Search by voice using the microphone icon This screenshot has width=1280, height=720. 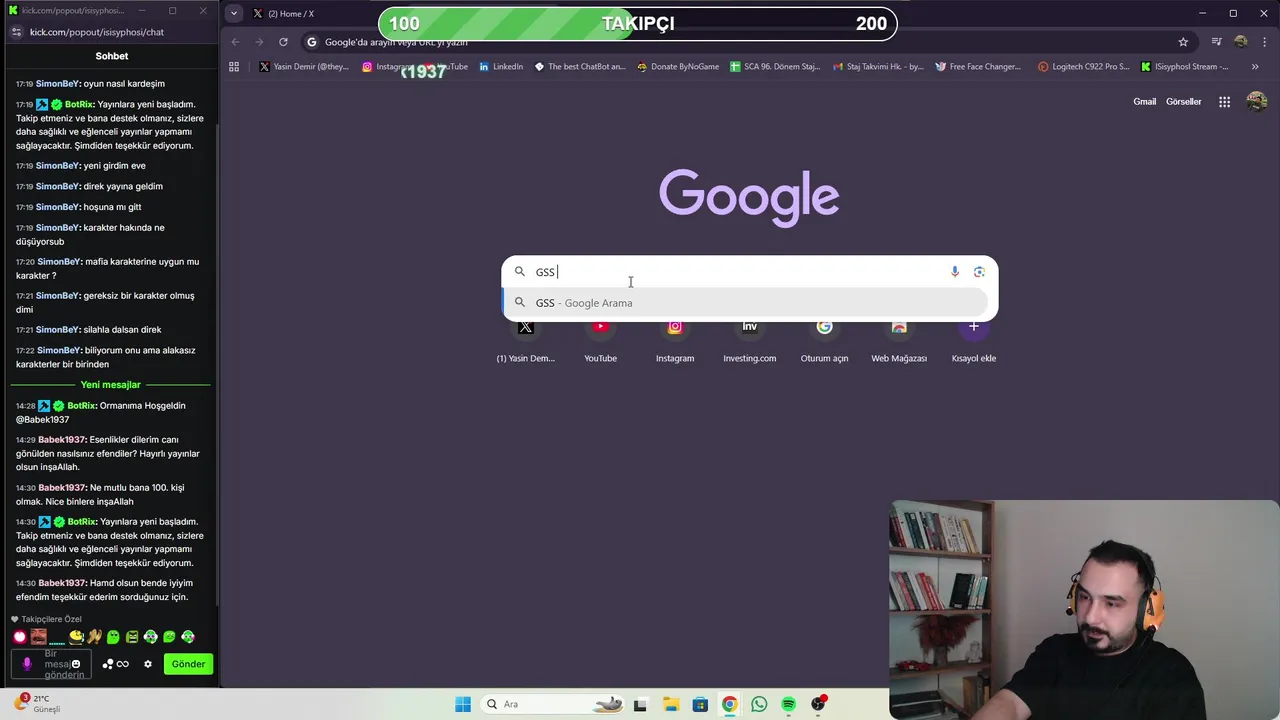tap(955, 272)
